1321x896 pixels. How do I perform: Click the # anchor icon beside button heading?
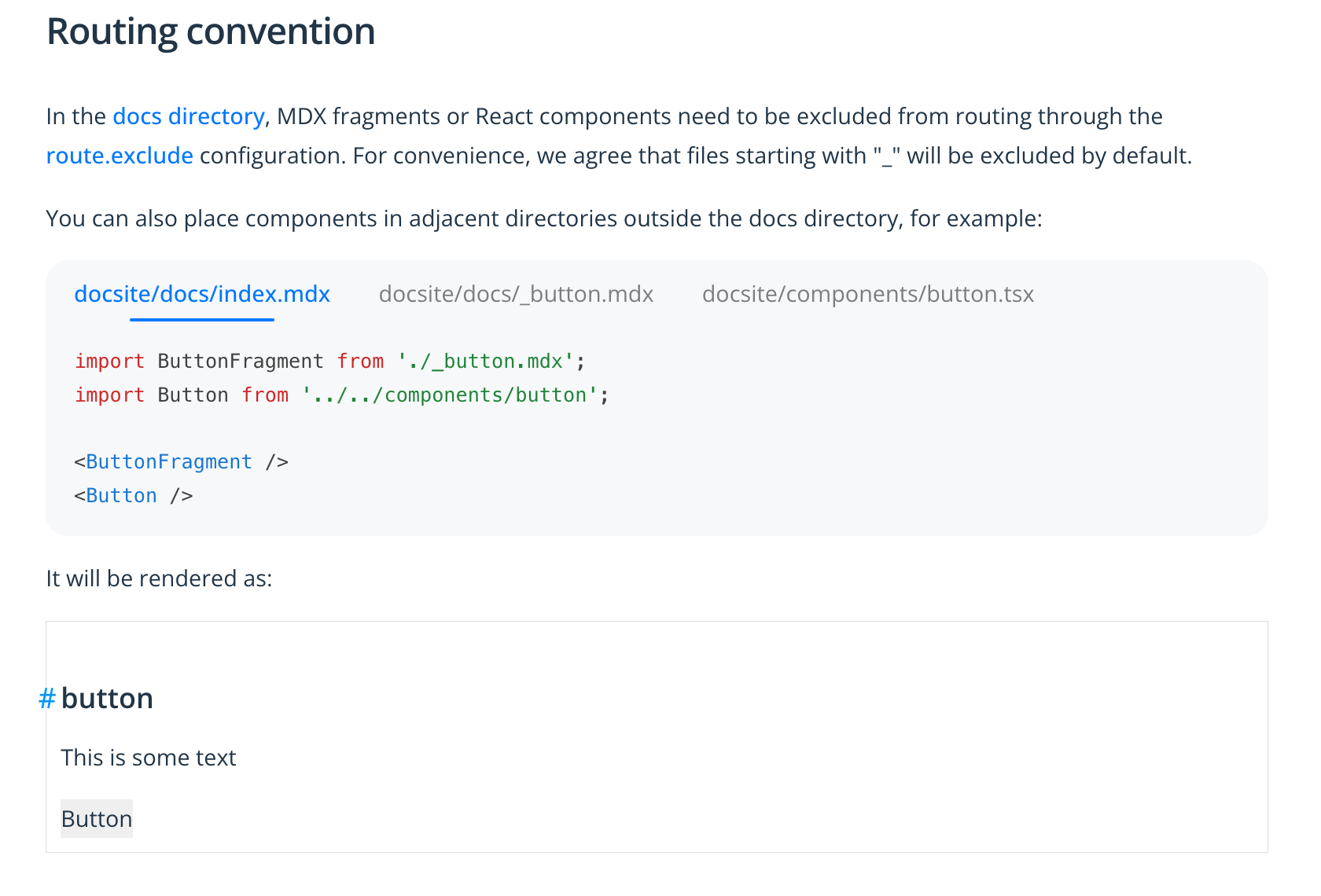[x=47, y=699]
